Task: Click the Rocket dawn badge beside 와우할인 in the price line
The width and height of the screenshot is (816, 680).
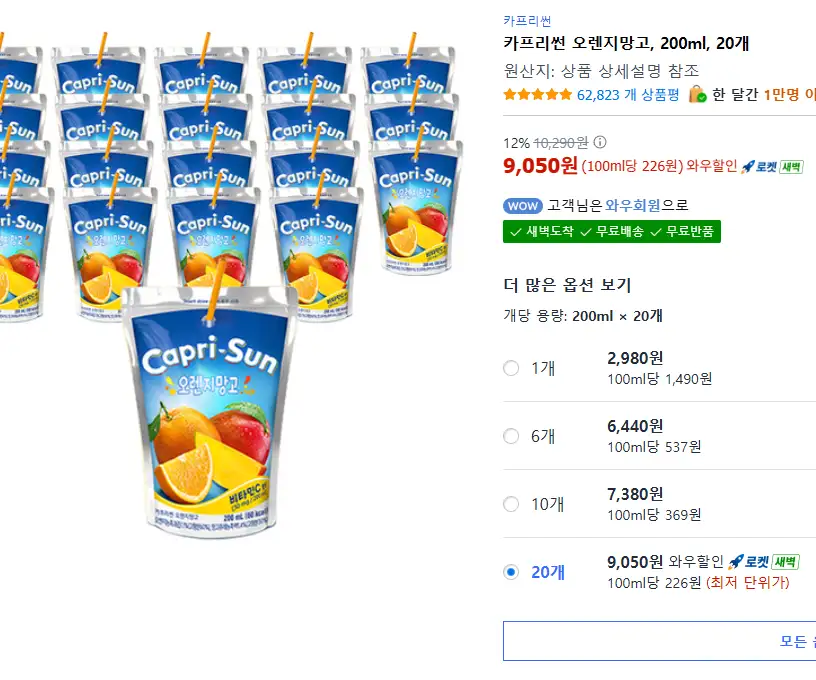Action: tap(772, 167)
